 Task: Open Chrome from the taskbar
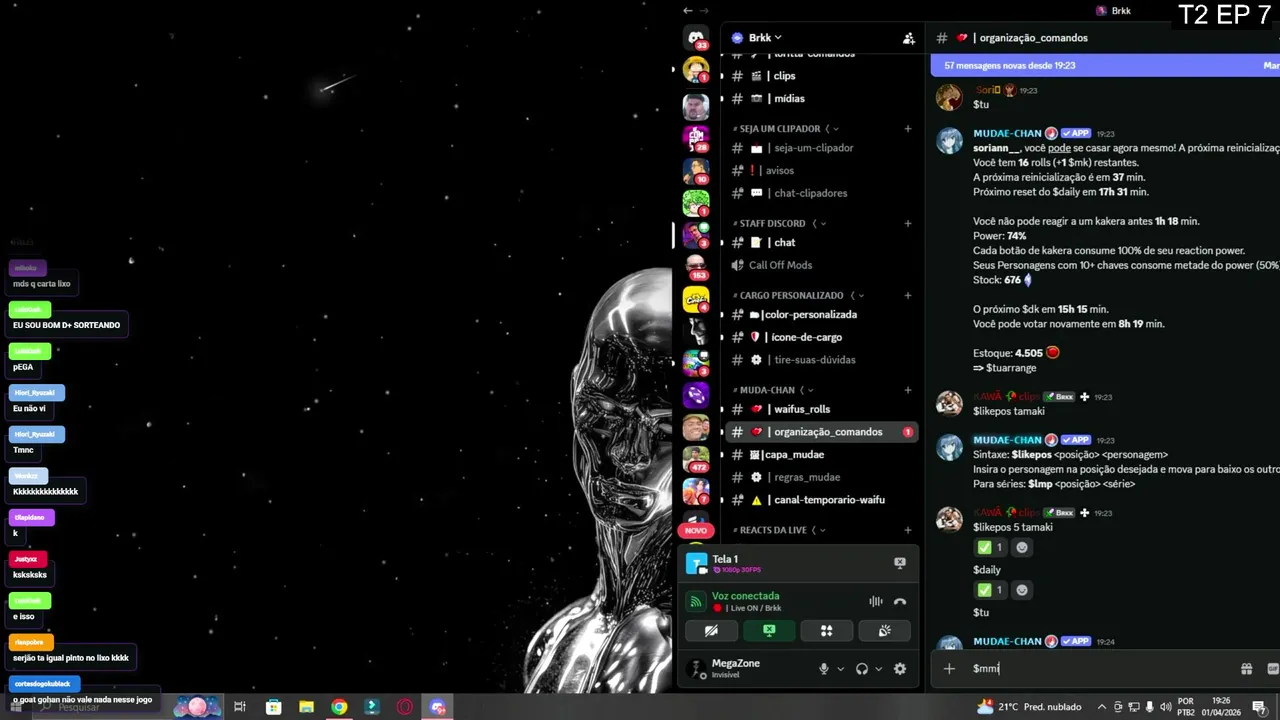coord(339,707)
